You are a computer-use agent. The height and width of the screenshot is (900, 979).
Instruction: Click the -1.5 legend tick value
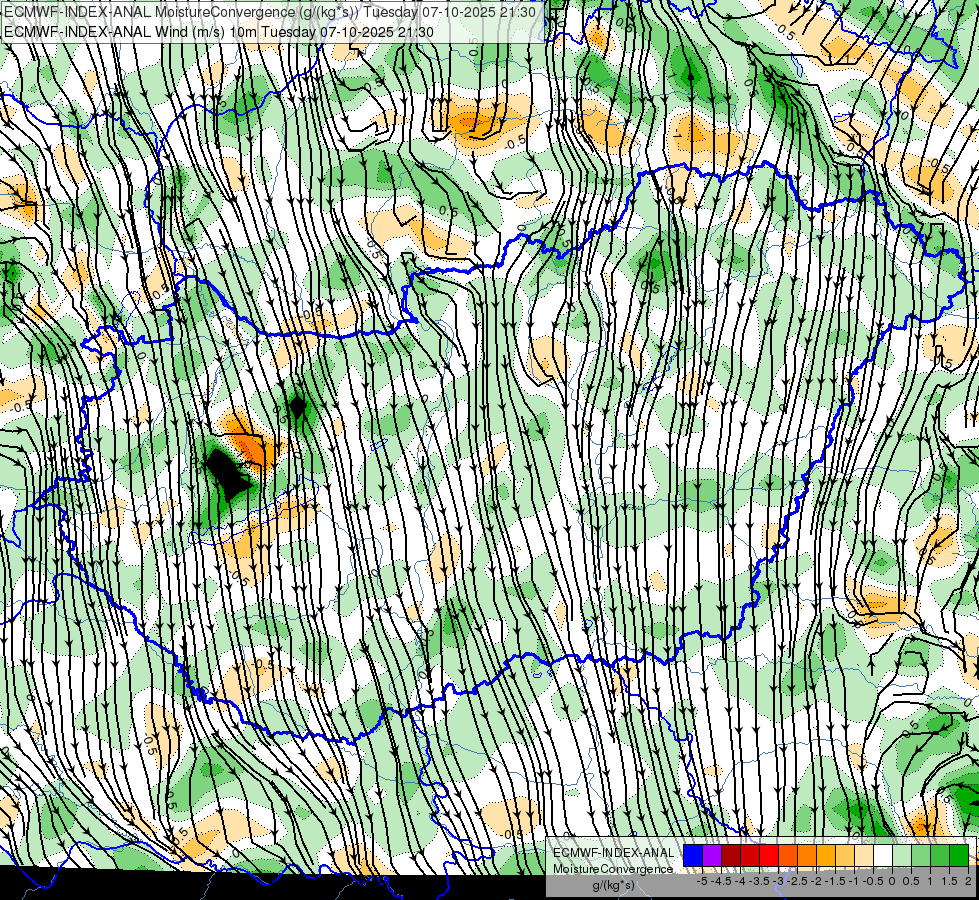[835, 881]
